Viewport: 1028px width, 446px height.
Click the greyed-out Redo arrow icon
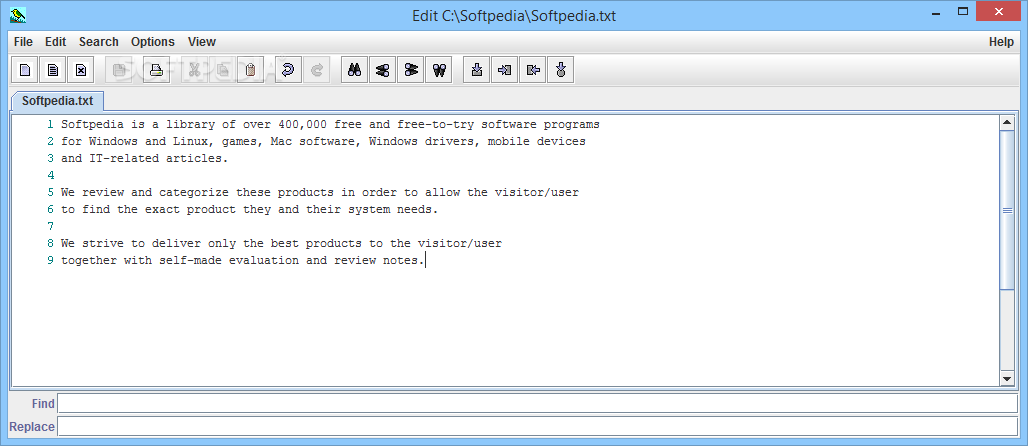(x=317, y=70)
